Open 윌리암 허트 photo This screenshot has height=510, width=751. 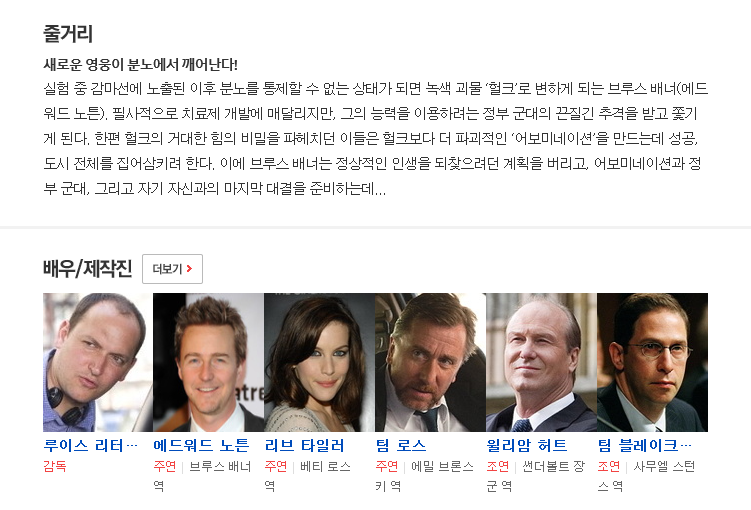pos(541,363)
